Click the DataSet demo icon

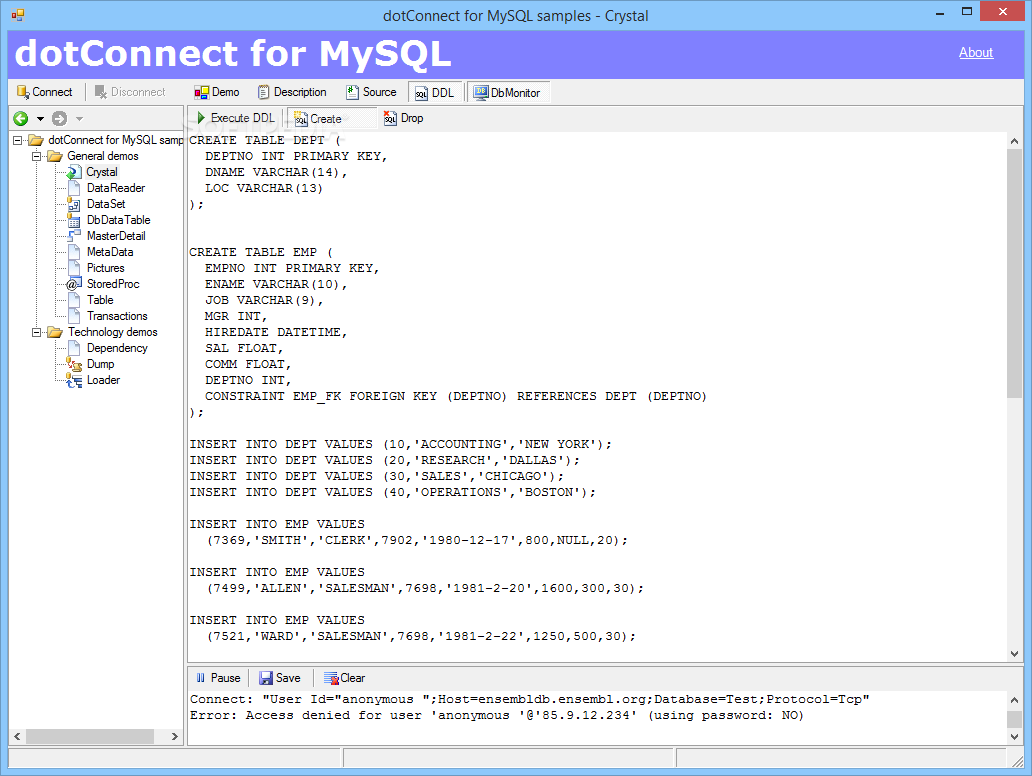coord(74,204)
